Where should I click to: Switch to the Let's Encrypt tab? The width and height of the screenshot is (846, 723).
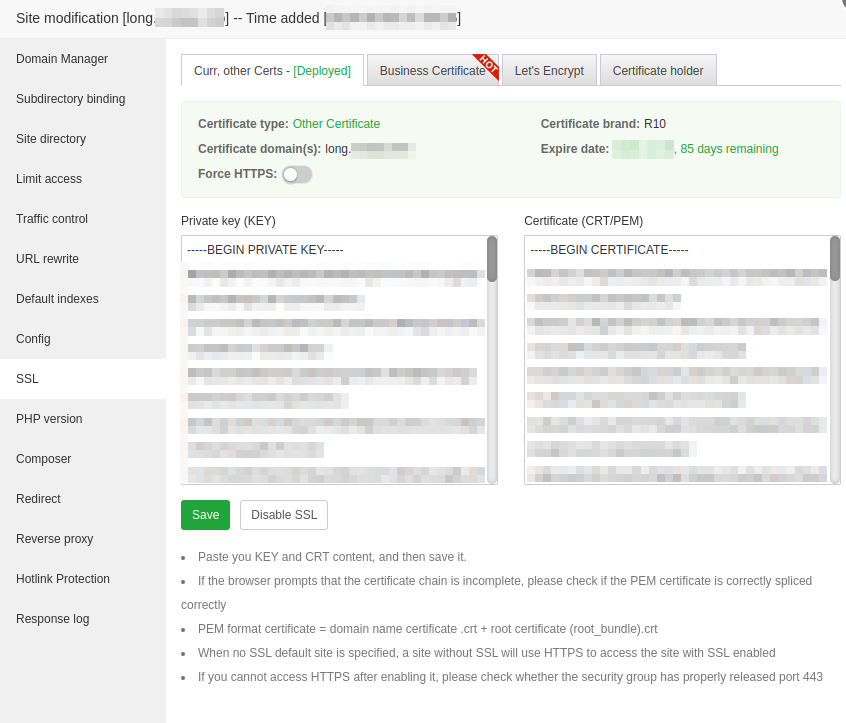pos(549,71)
